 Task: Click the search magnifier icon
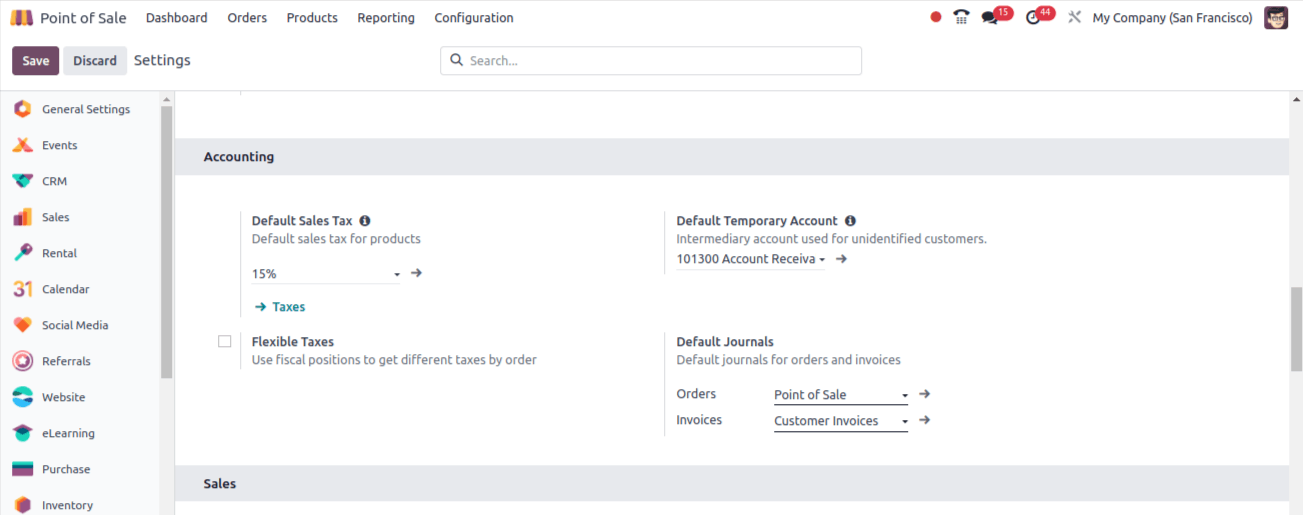(x=457, y=60)
